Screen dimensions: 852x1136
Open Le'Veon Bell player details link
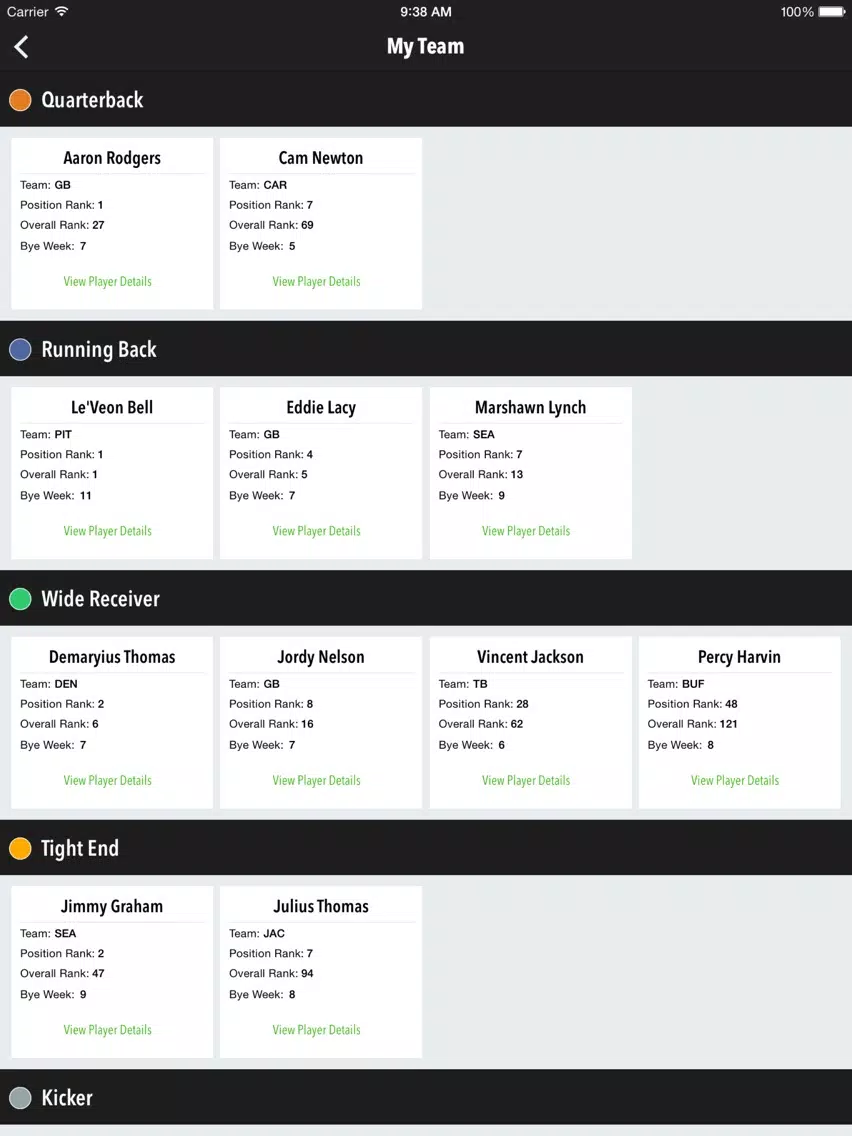(107, 530)
